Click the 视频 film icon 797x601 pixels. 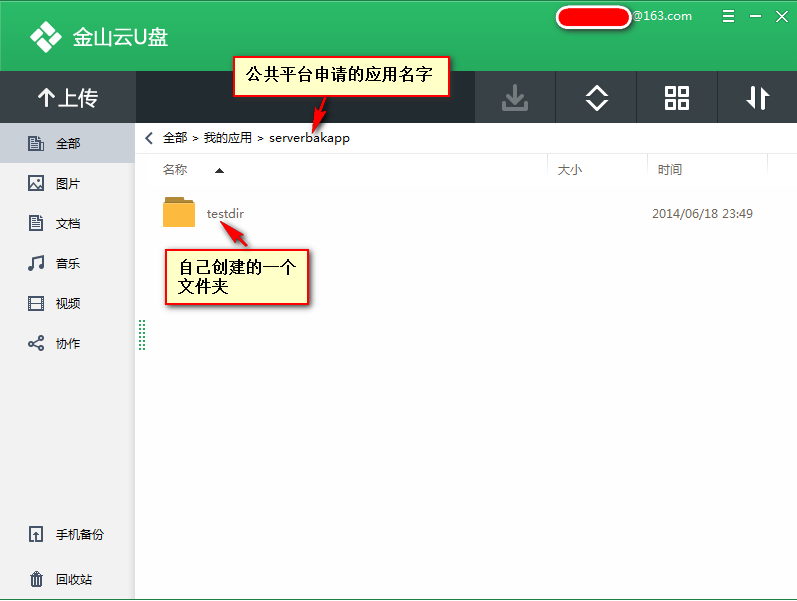point(36,304)
